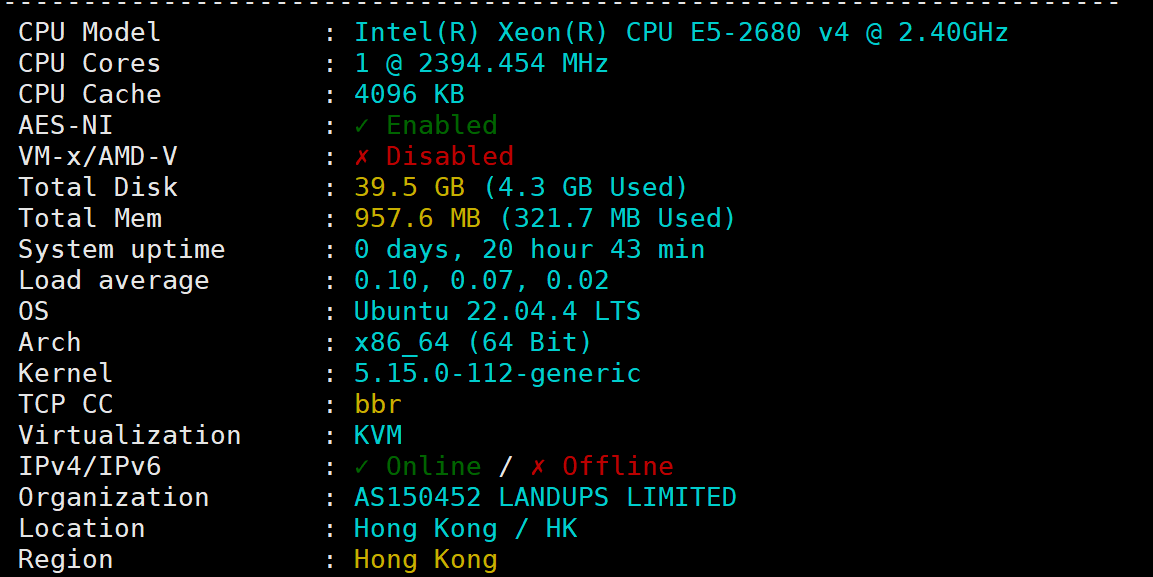Screen dimensions: 1153x577
Task: Click the KVM virtualization value
Action: (378, 436)
